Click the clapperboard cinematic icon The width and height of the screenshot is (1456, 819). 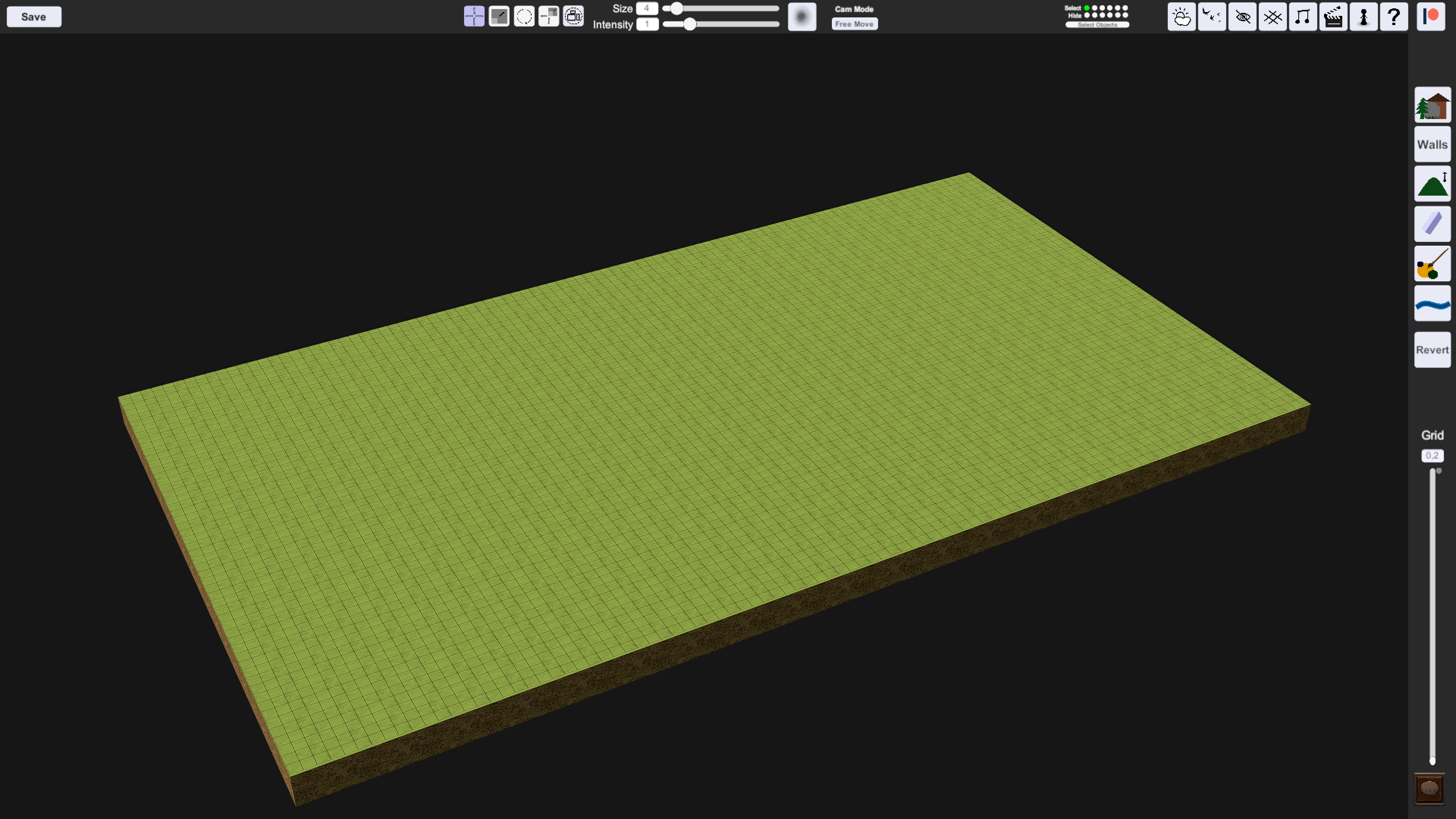click(x=1334, y=17)
